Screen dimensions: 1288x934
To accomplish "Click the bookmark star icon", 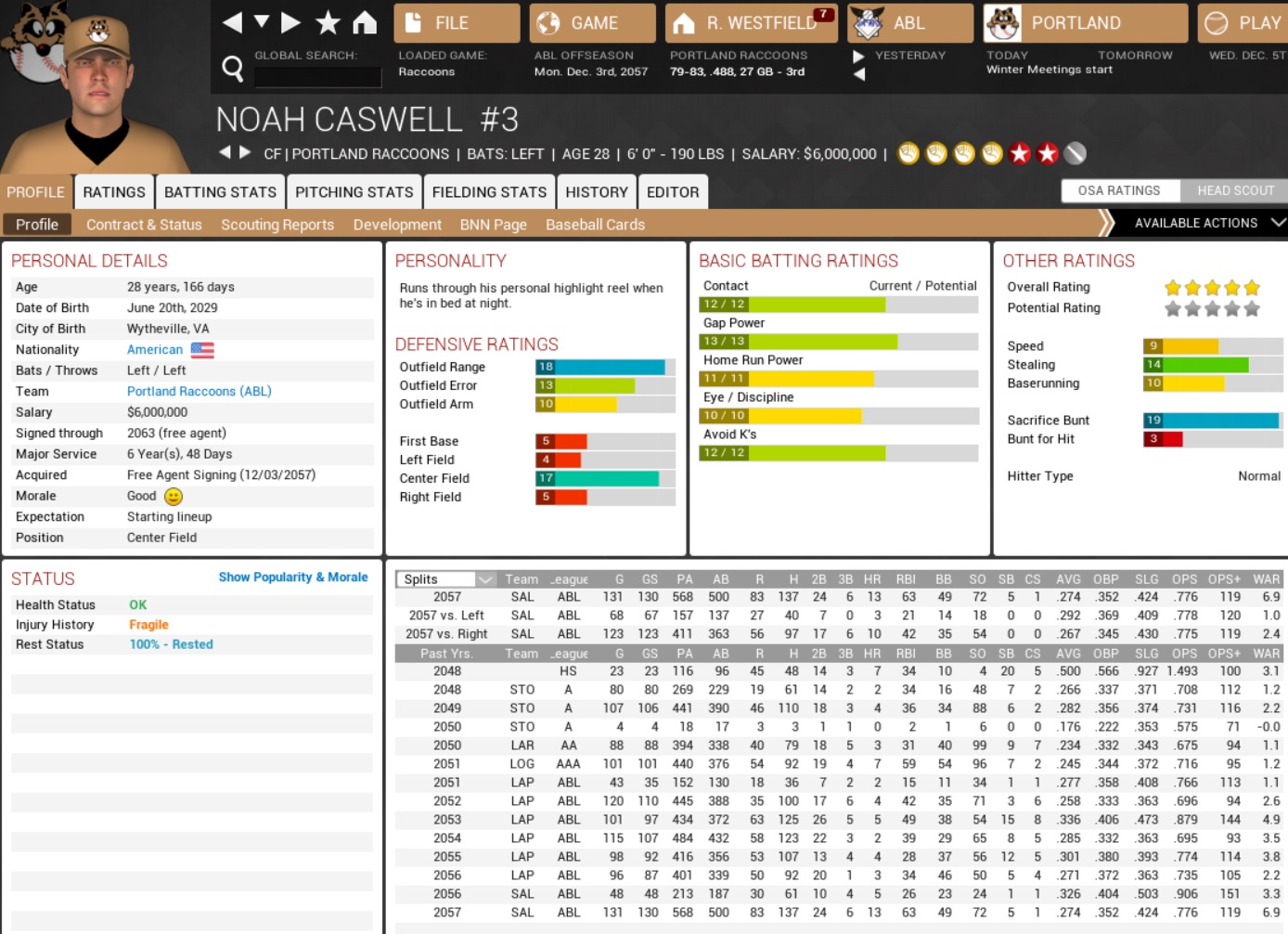I will point(328,23).
